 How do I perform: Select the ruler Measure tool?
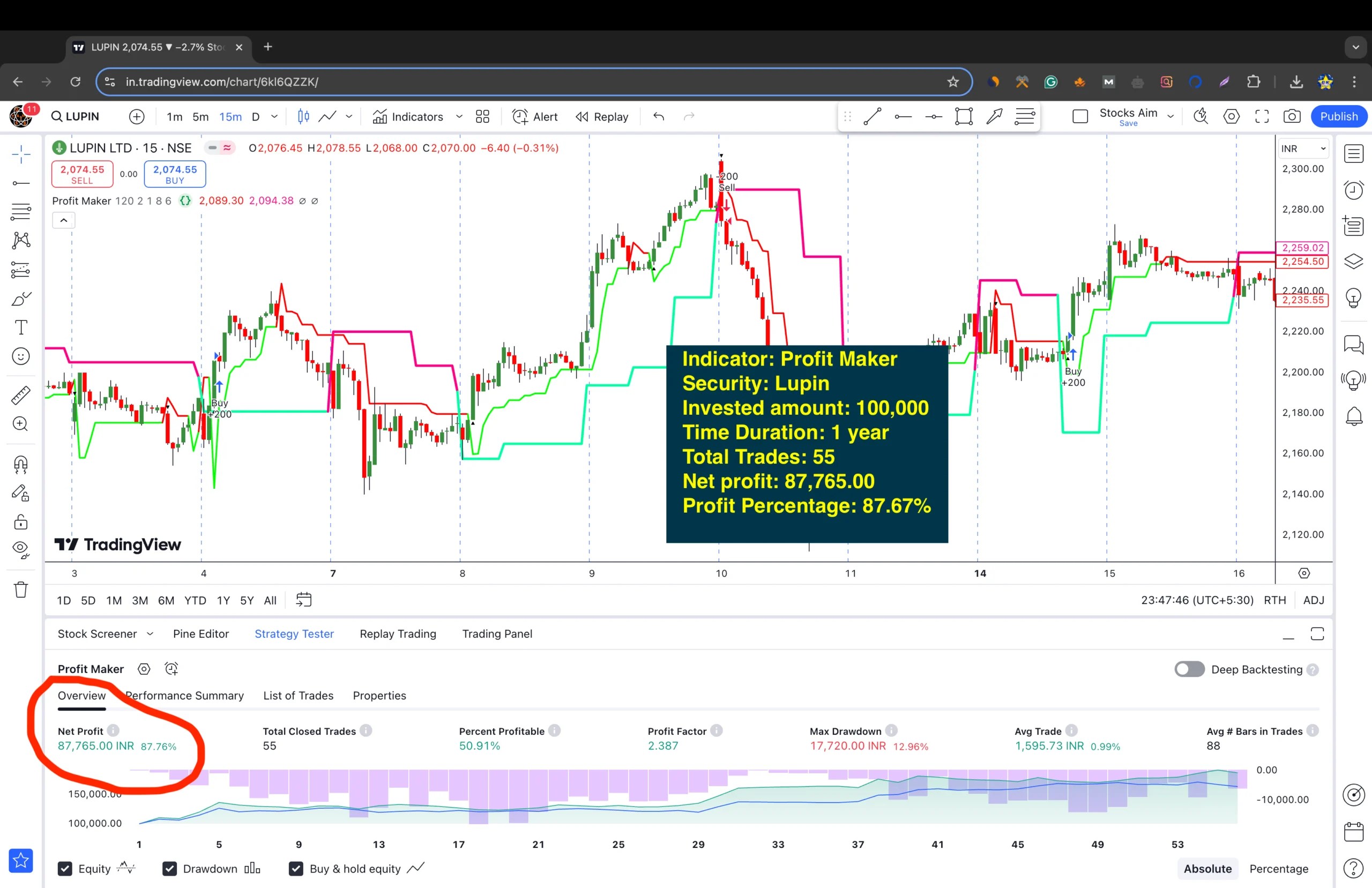tap(21, 395)
